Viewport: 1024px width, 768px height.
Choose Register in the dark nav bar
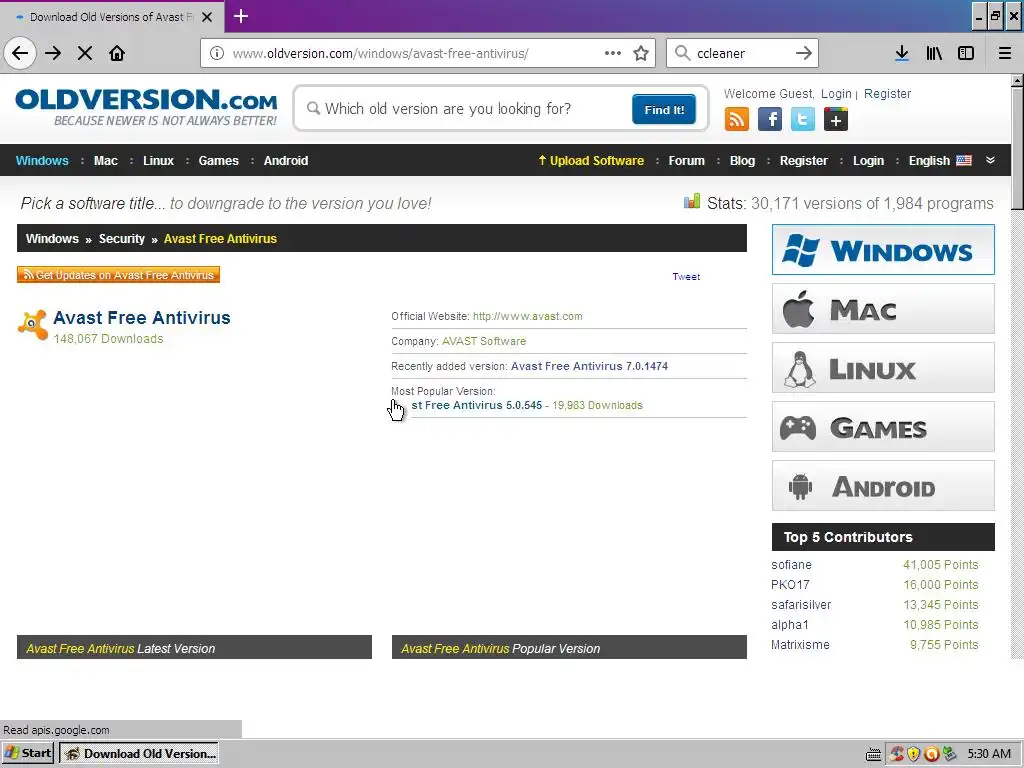(x=803, y=161)
